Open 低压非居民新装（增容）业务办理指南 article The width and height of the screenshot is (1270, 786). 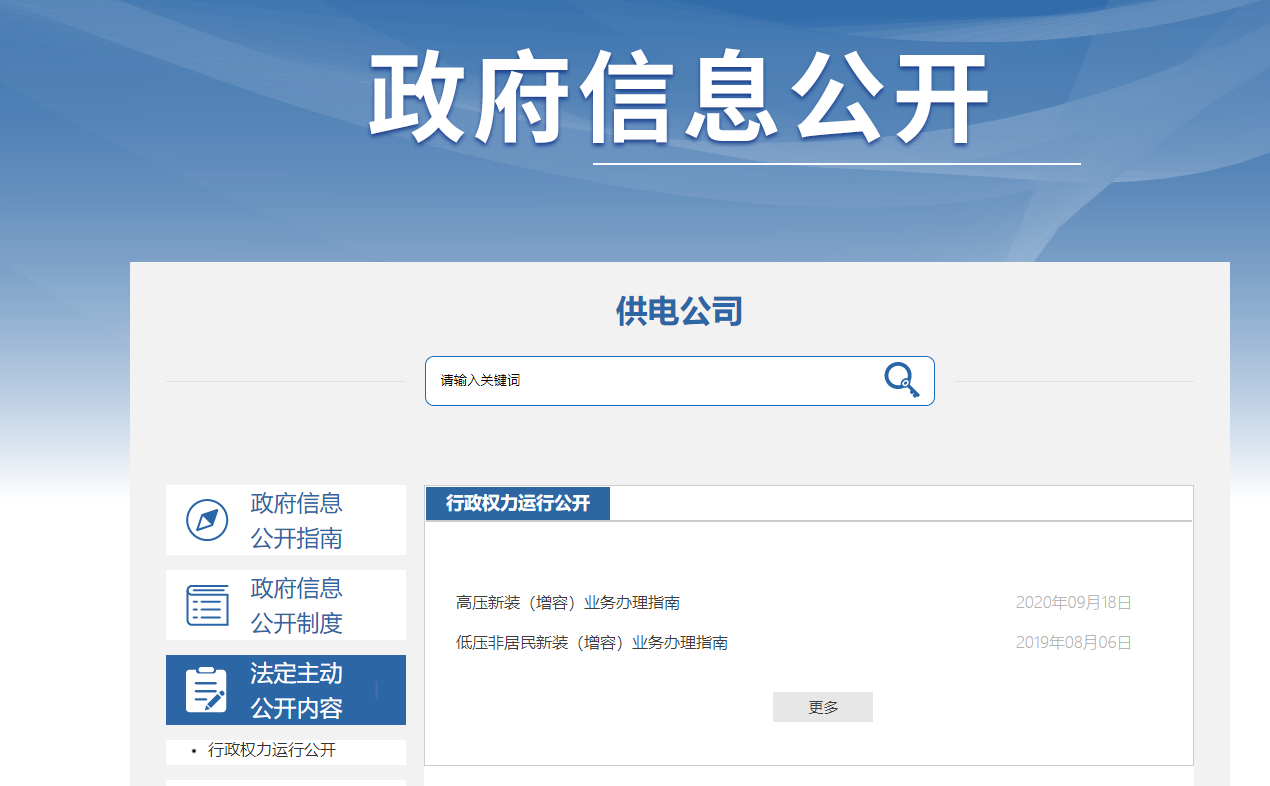[x=592, y=643]
